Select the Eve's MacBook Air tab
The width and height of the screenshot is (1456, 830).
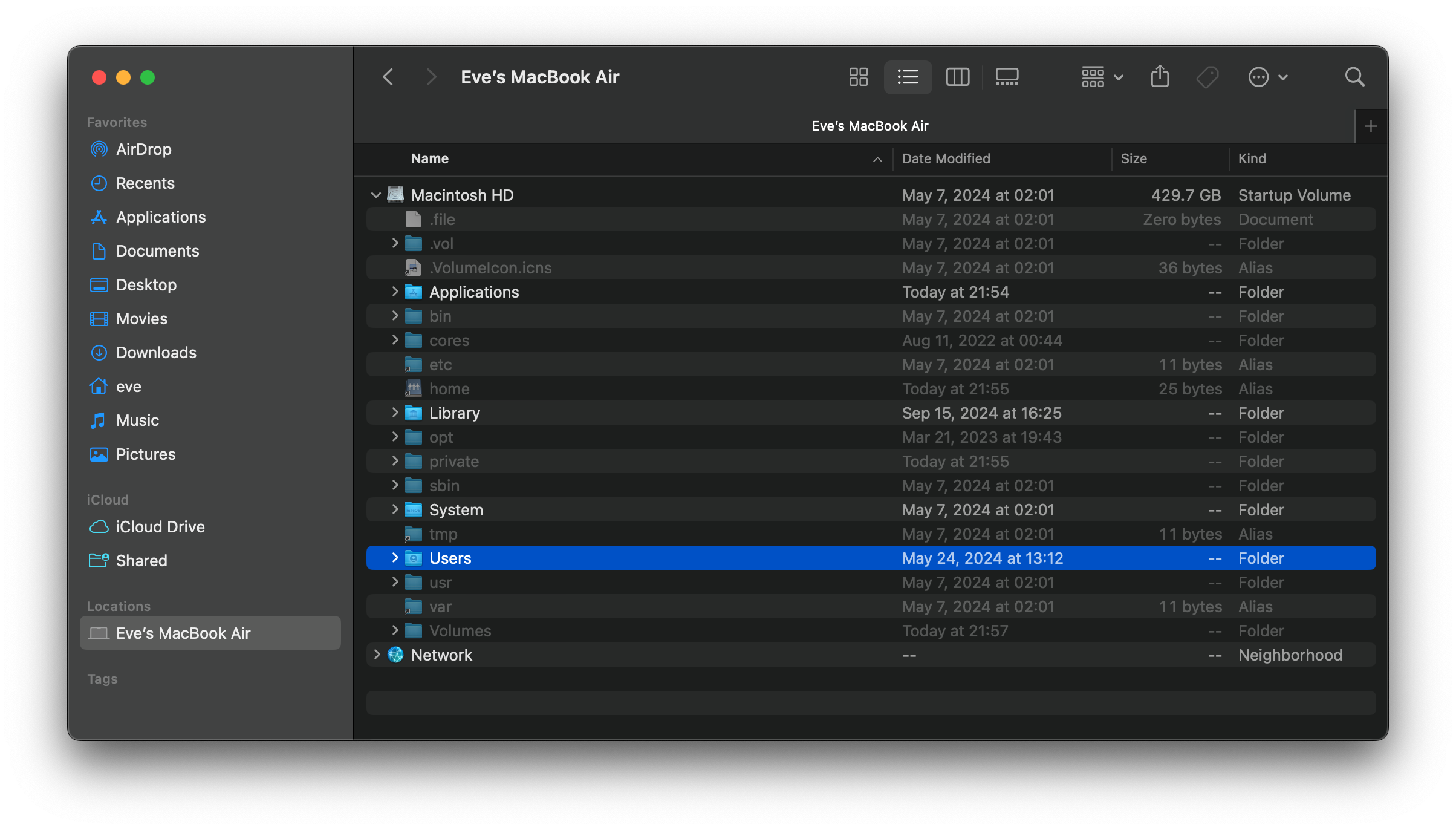869,126
